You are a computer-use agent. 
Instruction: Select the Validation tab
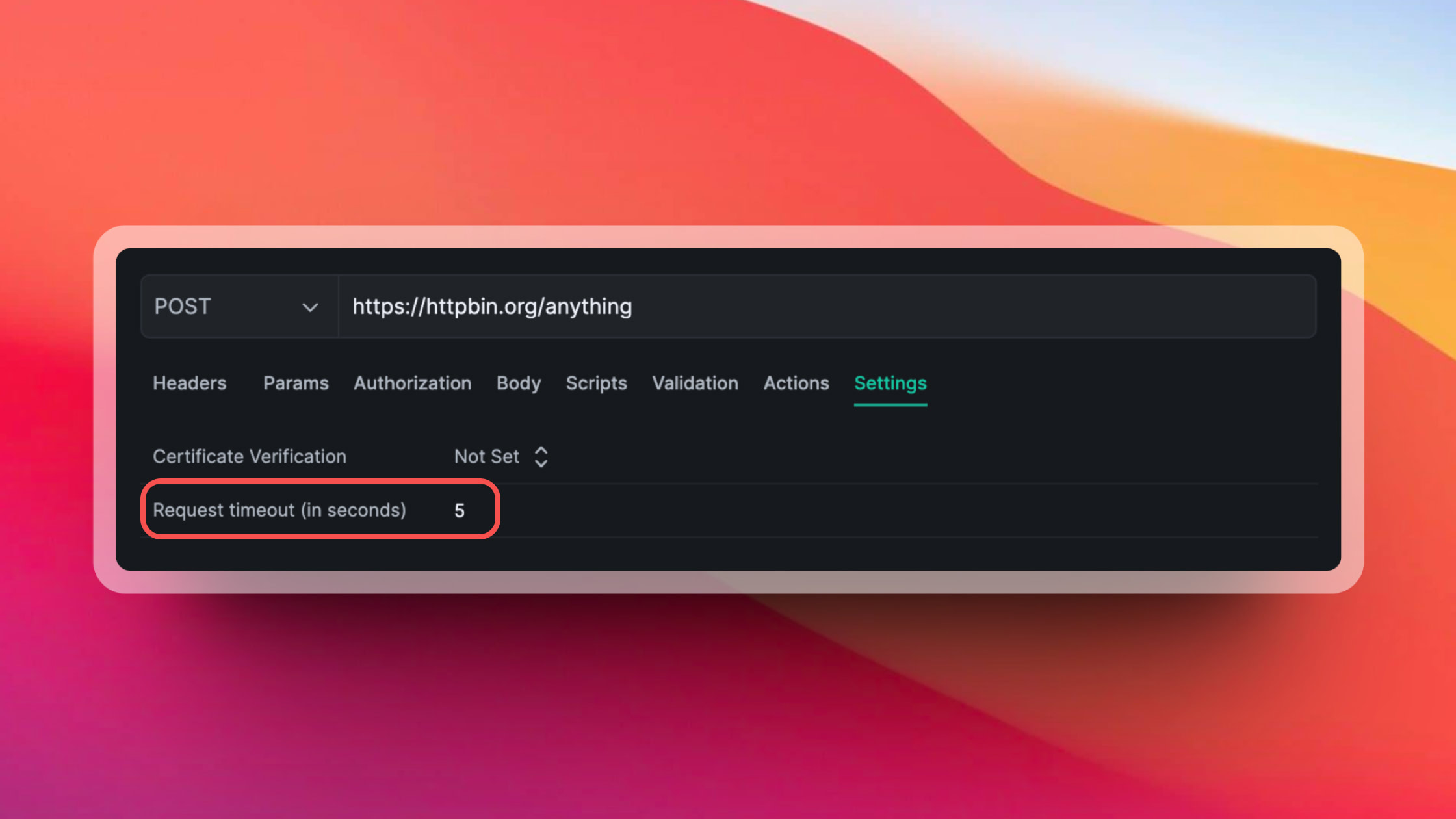click(x=694, y=383)
